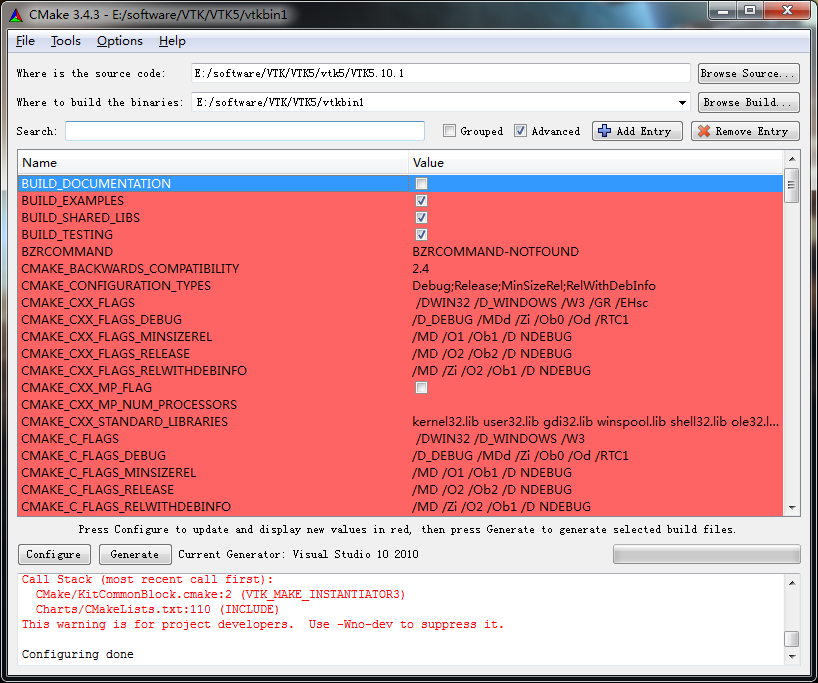Screen dimensions: 818x683
Task: Uncheck the BUILD_TESTING checkbox
Action: [x=421, y=235]
